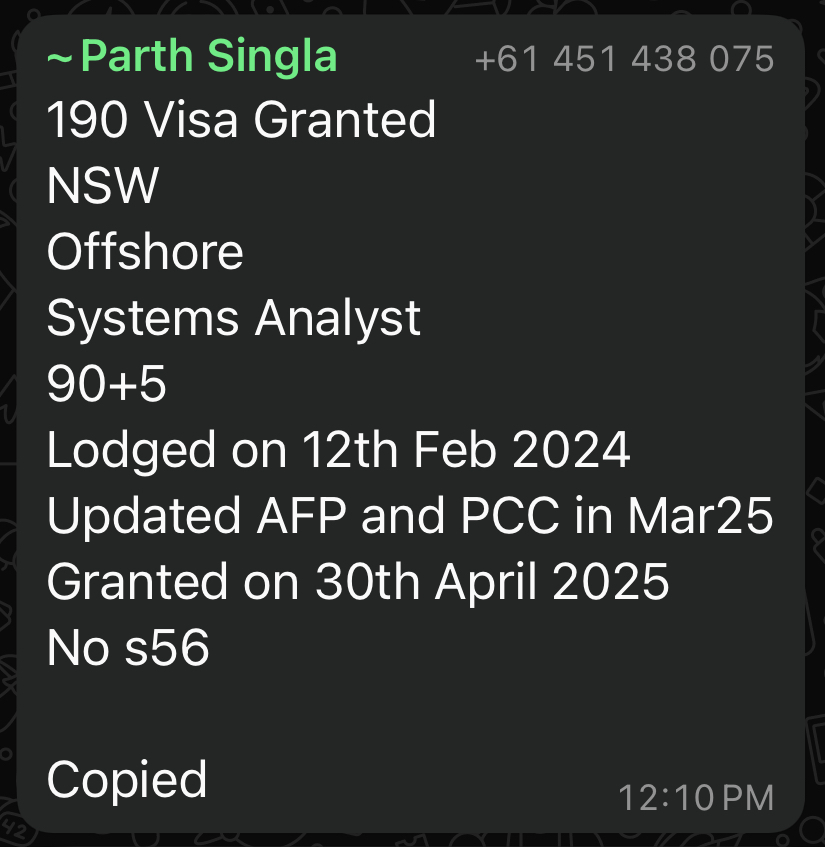Click Updated AFP and PCC line
The height and width of the screenshot is (847, 825).
coord(410,517)
